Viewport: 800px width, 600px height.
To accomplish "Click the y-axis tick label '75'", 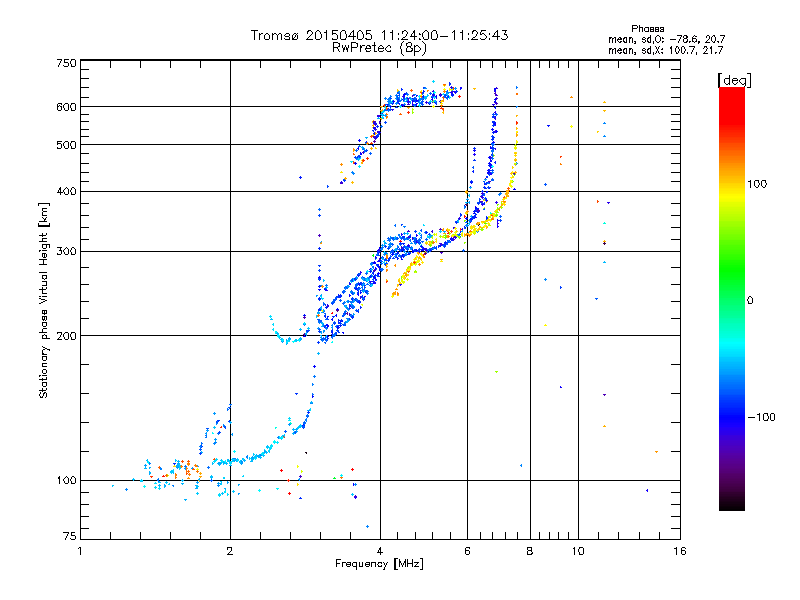I will pyautogui.click(x=70, y=536).
